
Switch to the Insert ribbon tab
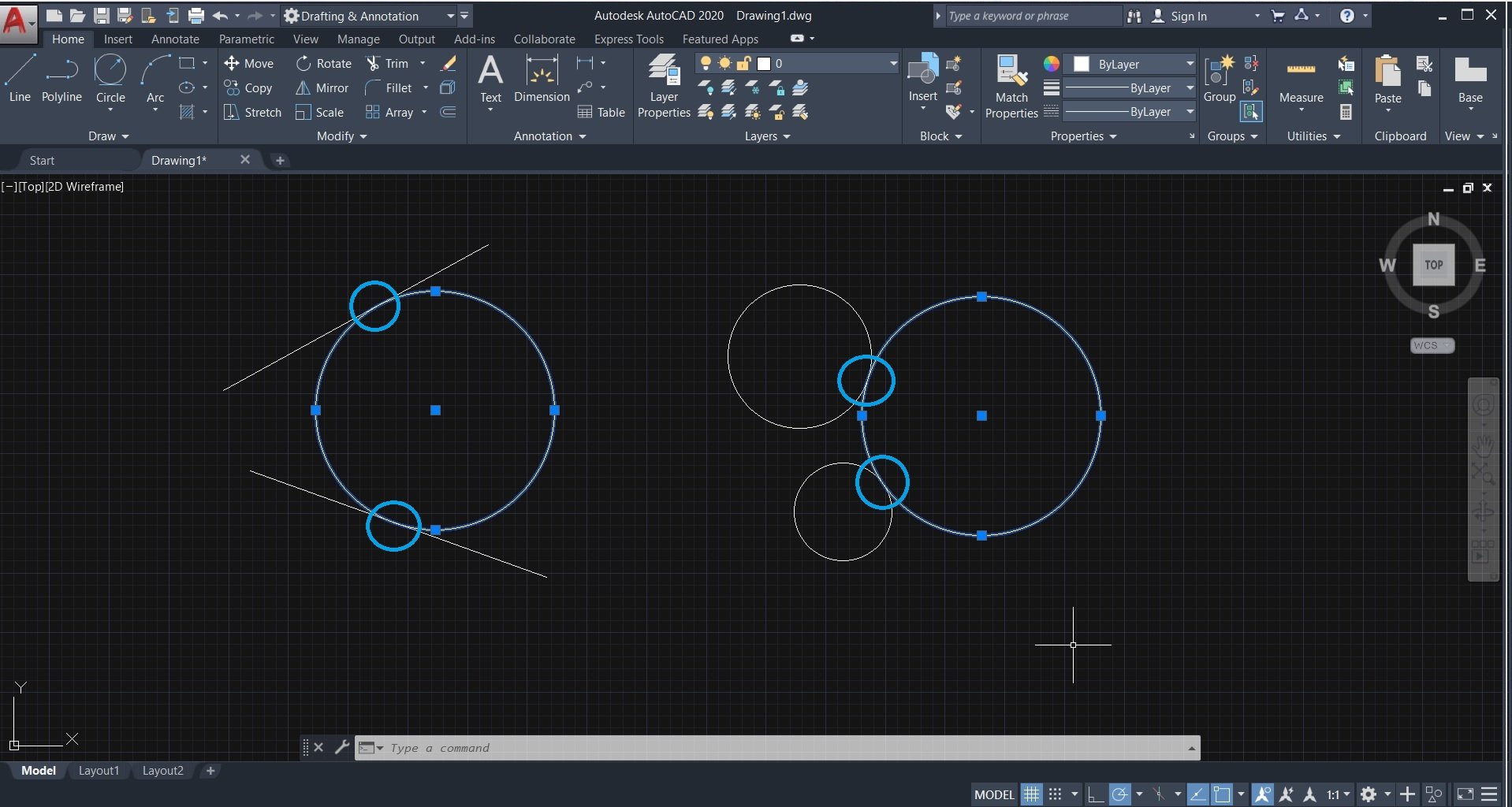pyautogui.click(x=117, y=39)
